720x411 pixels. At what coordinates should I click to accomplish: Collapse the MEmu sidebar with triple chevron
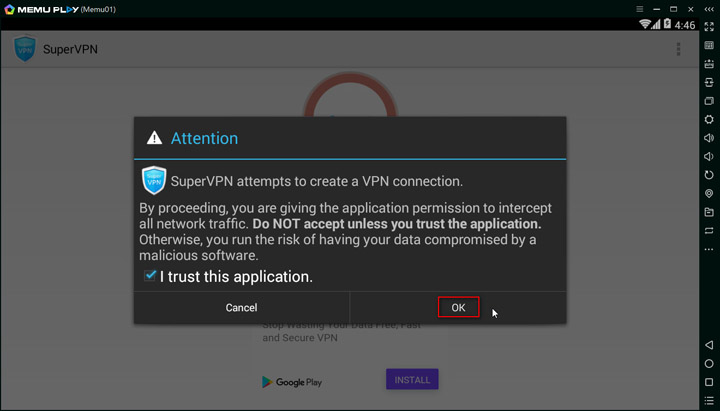pyautogui.click(x=709, y=9)
